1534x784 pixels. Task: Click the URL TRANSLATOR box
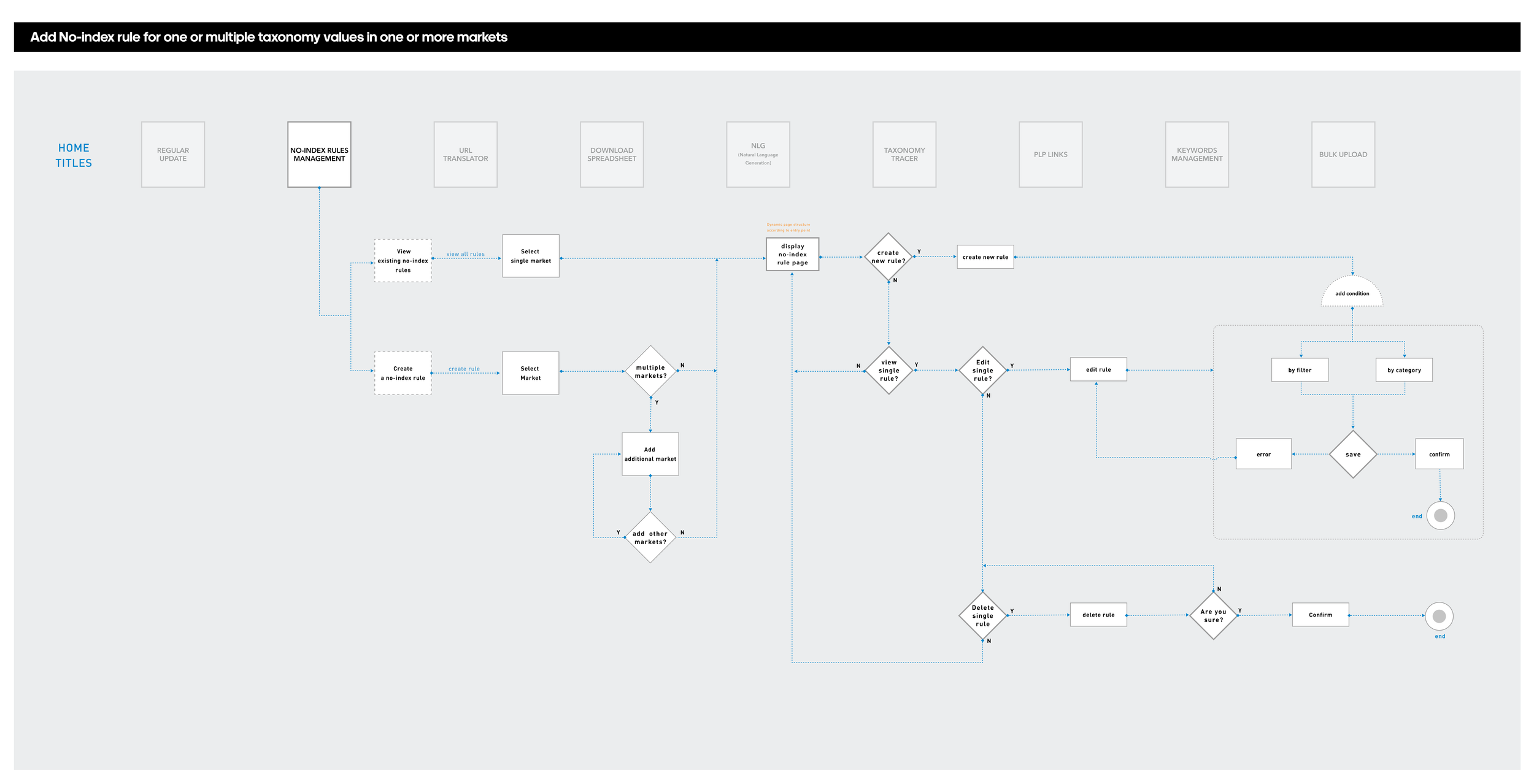(x=465, y=155)
